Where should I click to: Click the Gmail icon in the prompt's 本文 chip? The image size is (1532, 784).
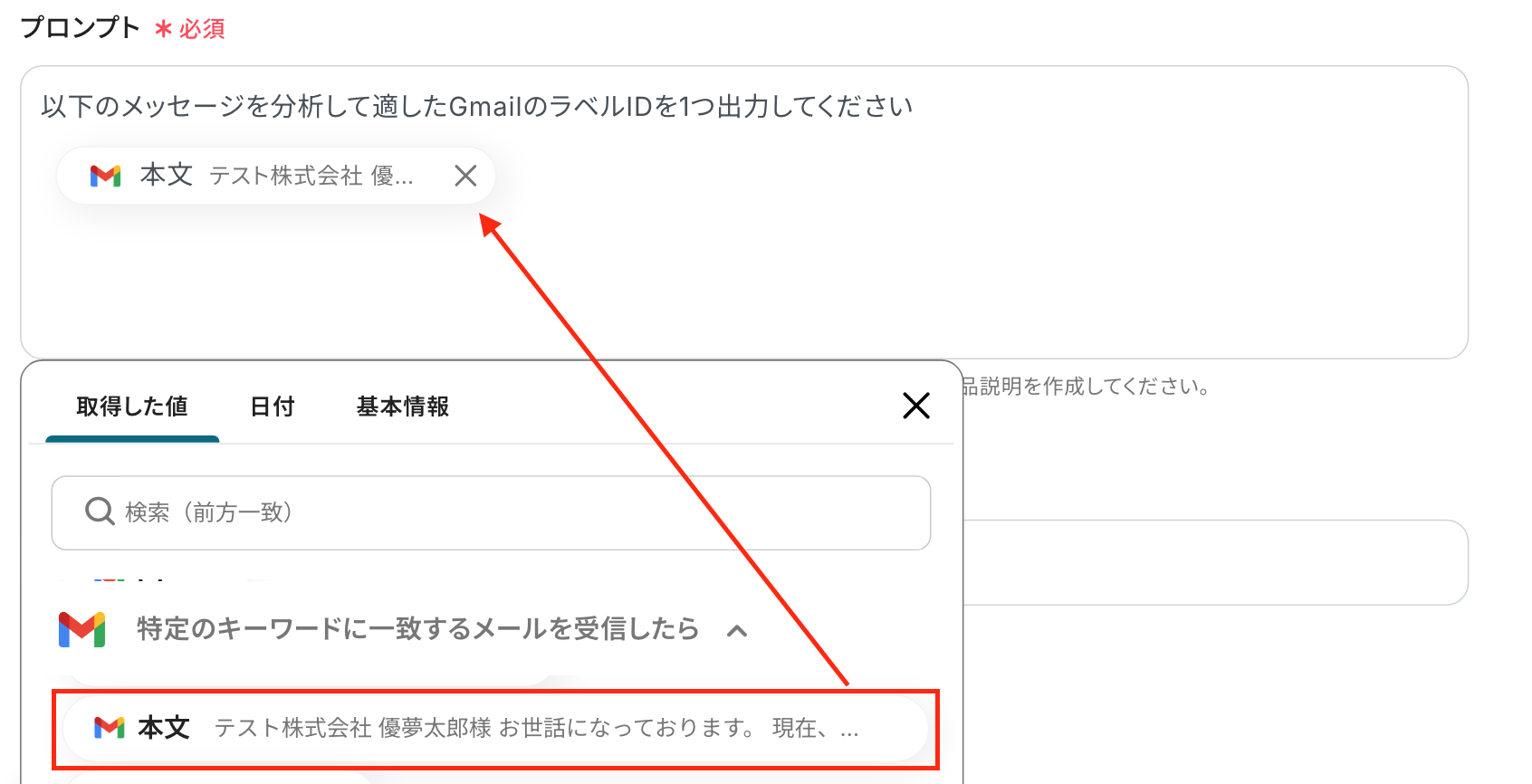[x=106, y=176]
